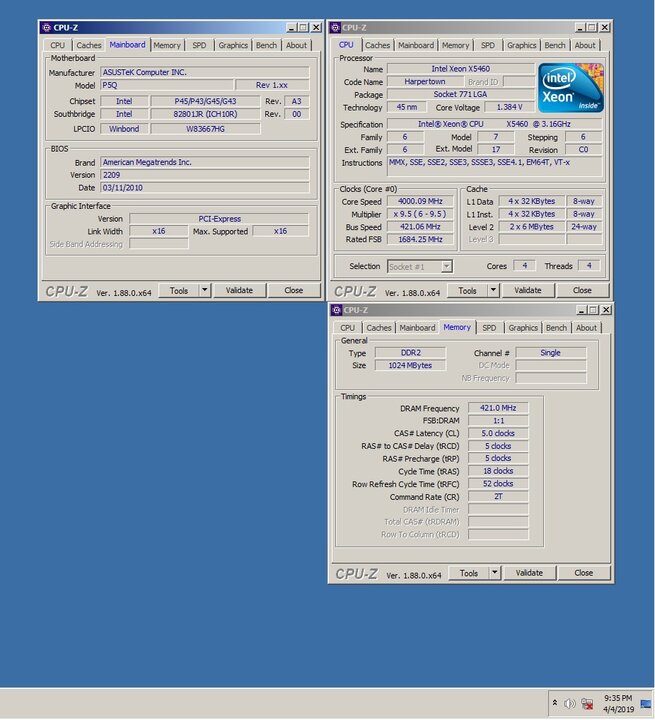Image resolution: width=655 pixels, height=720 pixels.
Task: Close the CPU tab CPU-Z window
Action: [605, 28]
